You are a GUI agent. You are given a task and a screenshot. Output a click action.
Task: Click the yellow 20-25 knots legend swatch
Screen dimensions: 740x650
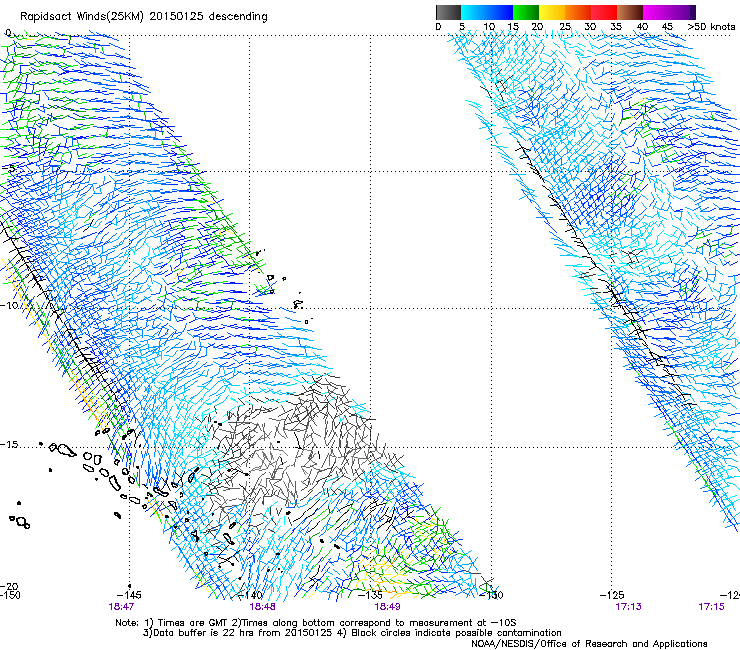552,12
